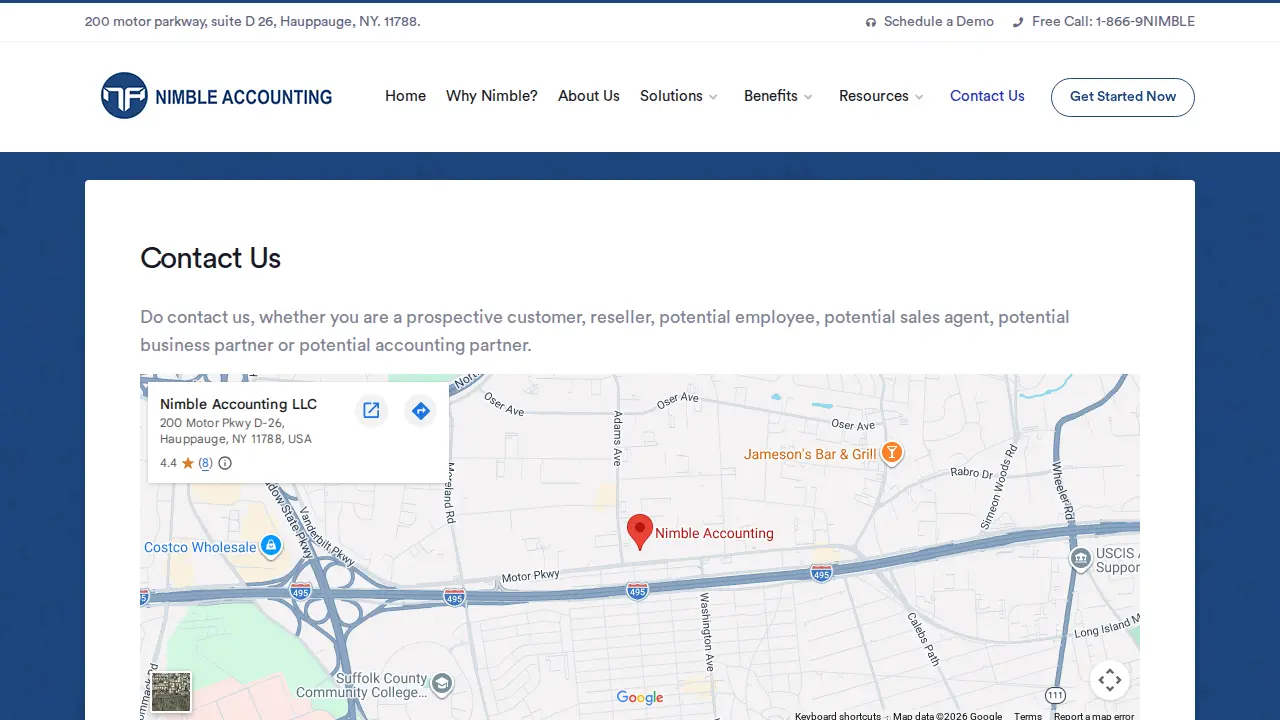Screen dimensions: 1280x720
Task: Click the map directions arrow icon
Action: (x=421, y=411)
